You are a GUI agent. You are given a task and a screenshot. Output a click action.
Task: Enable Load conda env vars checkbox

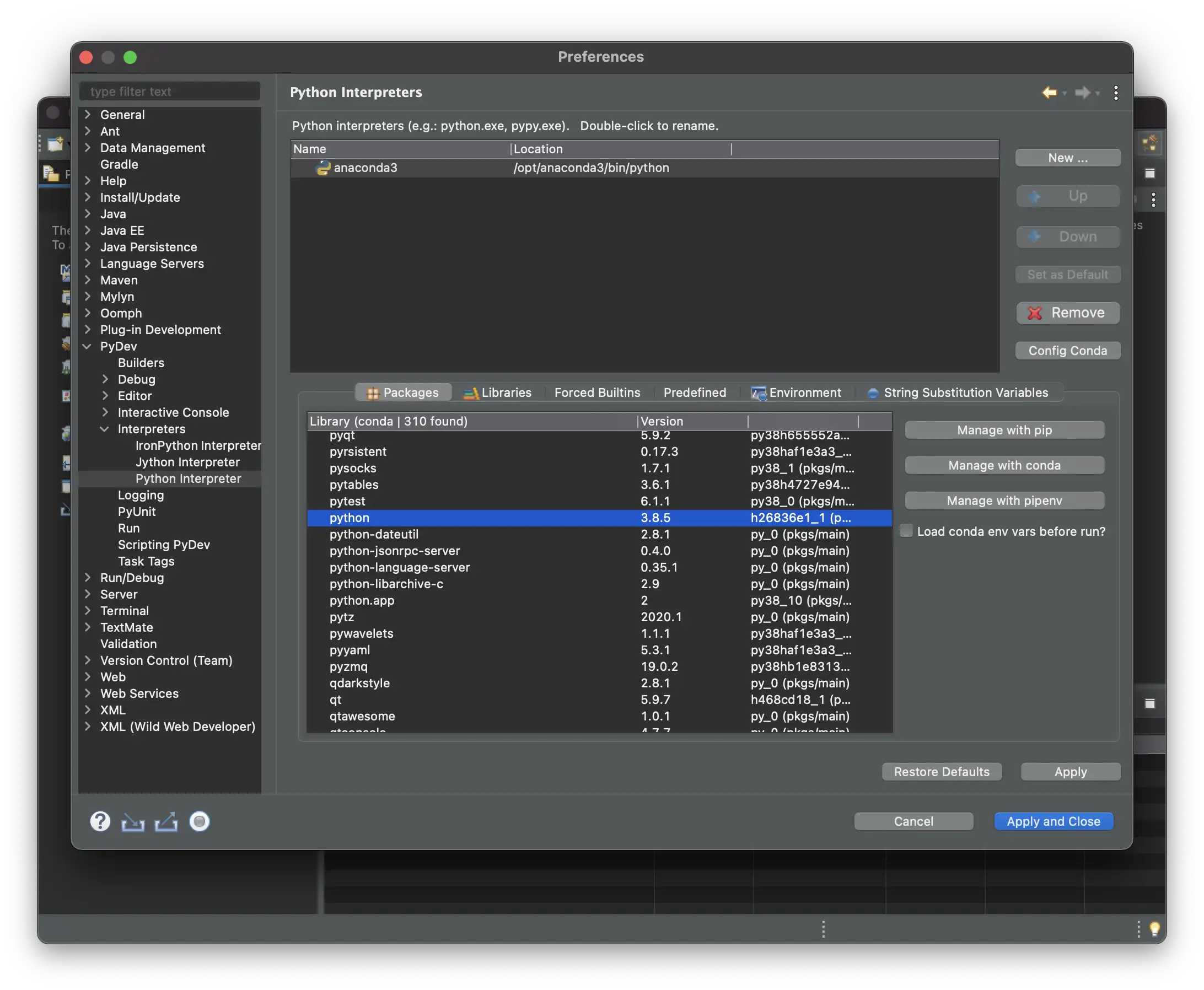click(x=906, y=531)
